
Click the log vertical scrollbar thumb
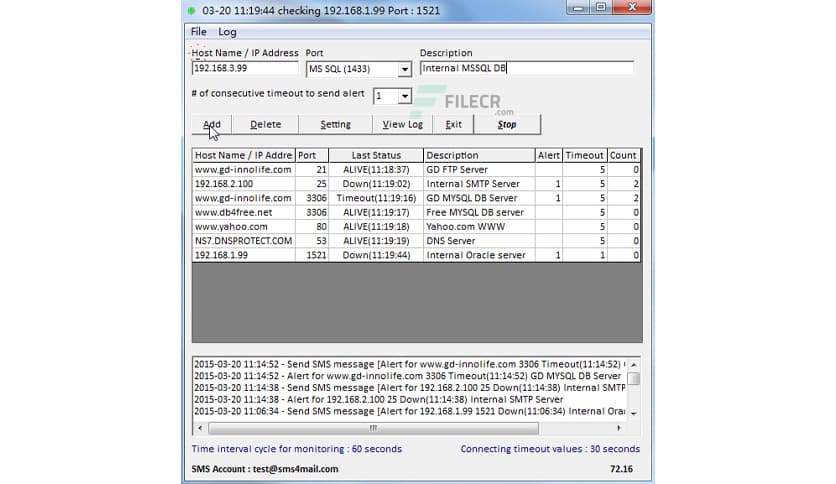[633, 378]
